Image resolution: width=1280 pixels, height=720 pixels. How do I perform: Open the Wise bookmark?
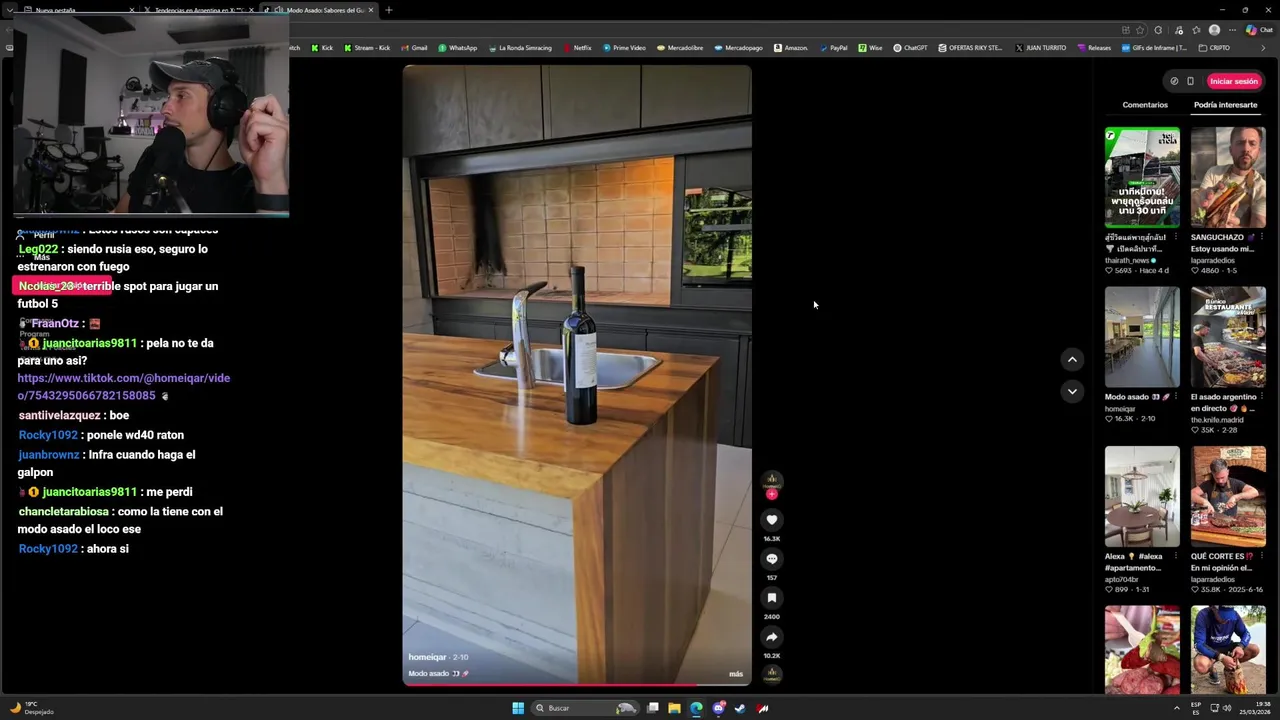click(870, 48)
